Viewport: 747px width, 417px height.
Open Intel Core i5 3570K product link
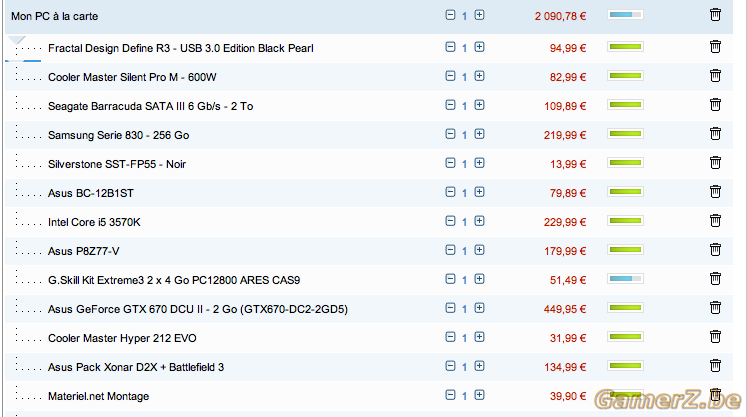point(94,222)
